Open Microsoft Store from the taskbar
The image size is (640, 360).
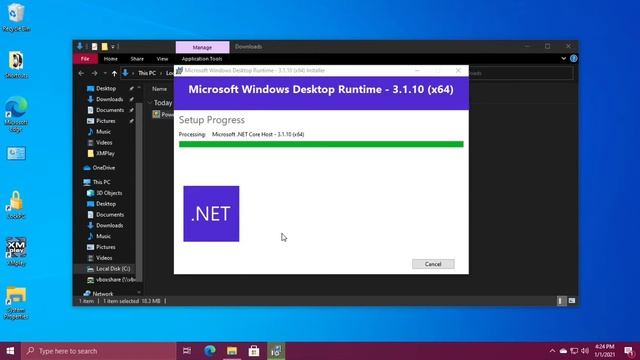(x=254, y=351)
